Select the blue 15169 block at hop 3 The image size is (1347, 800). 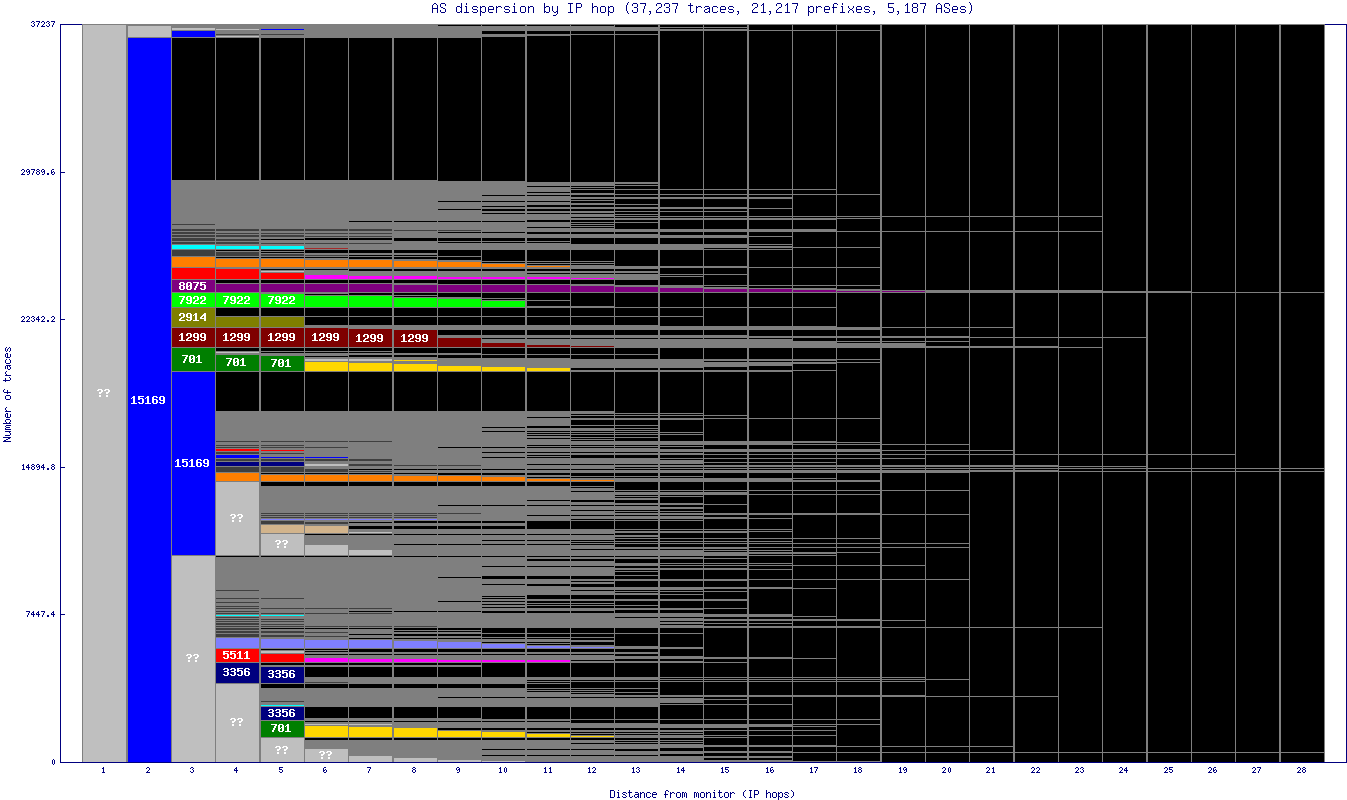click(192, 463)
